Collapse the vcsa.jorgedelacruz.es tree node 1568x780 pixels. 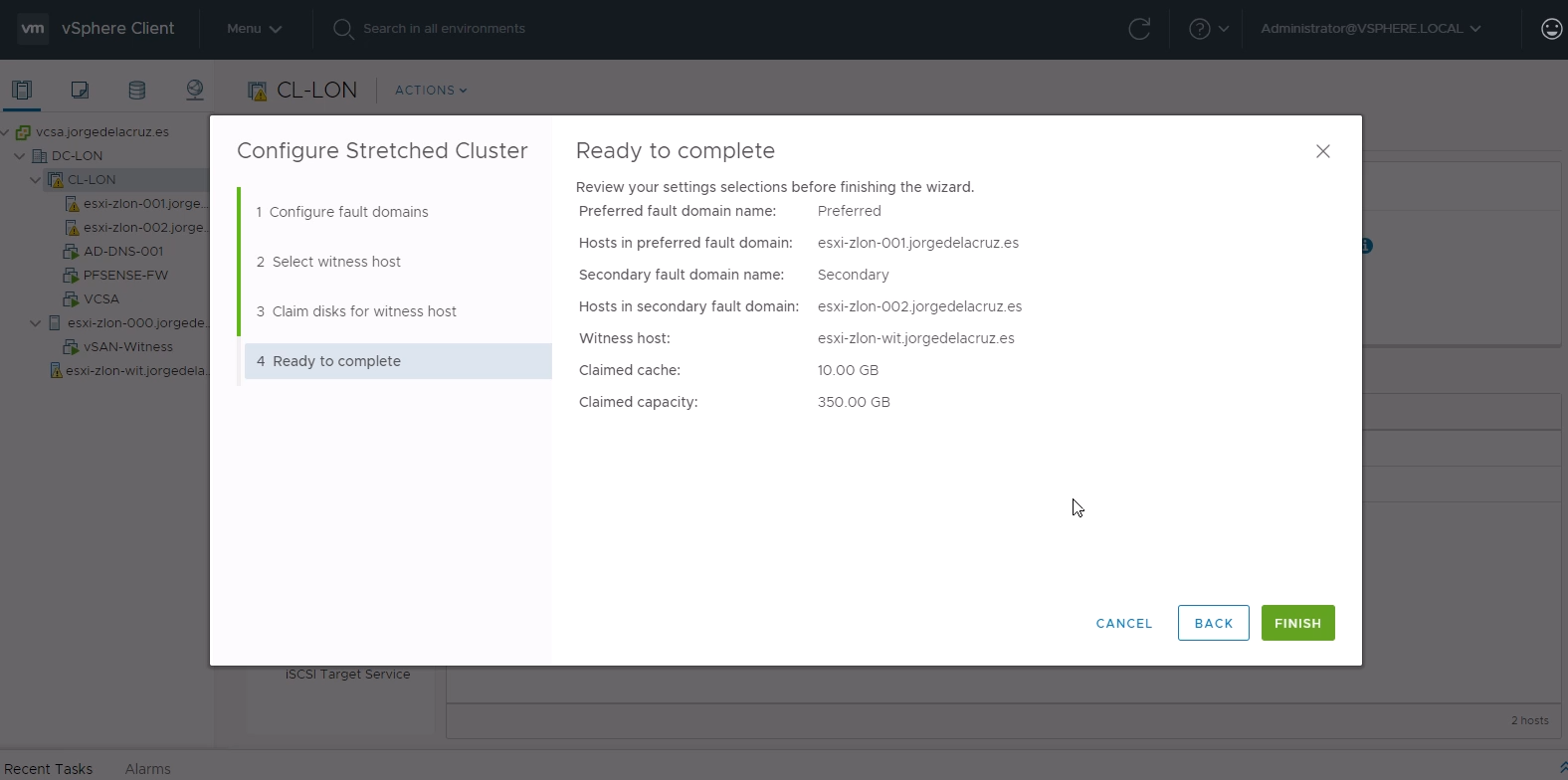point(5,131)
